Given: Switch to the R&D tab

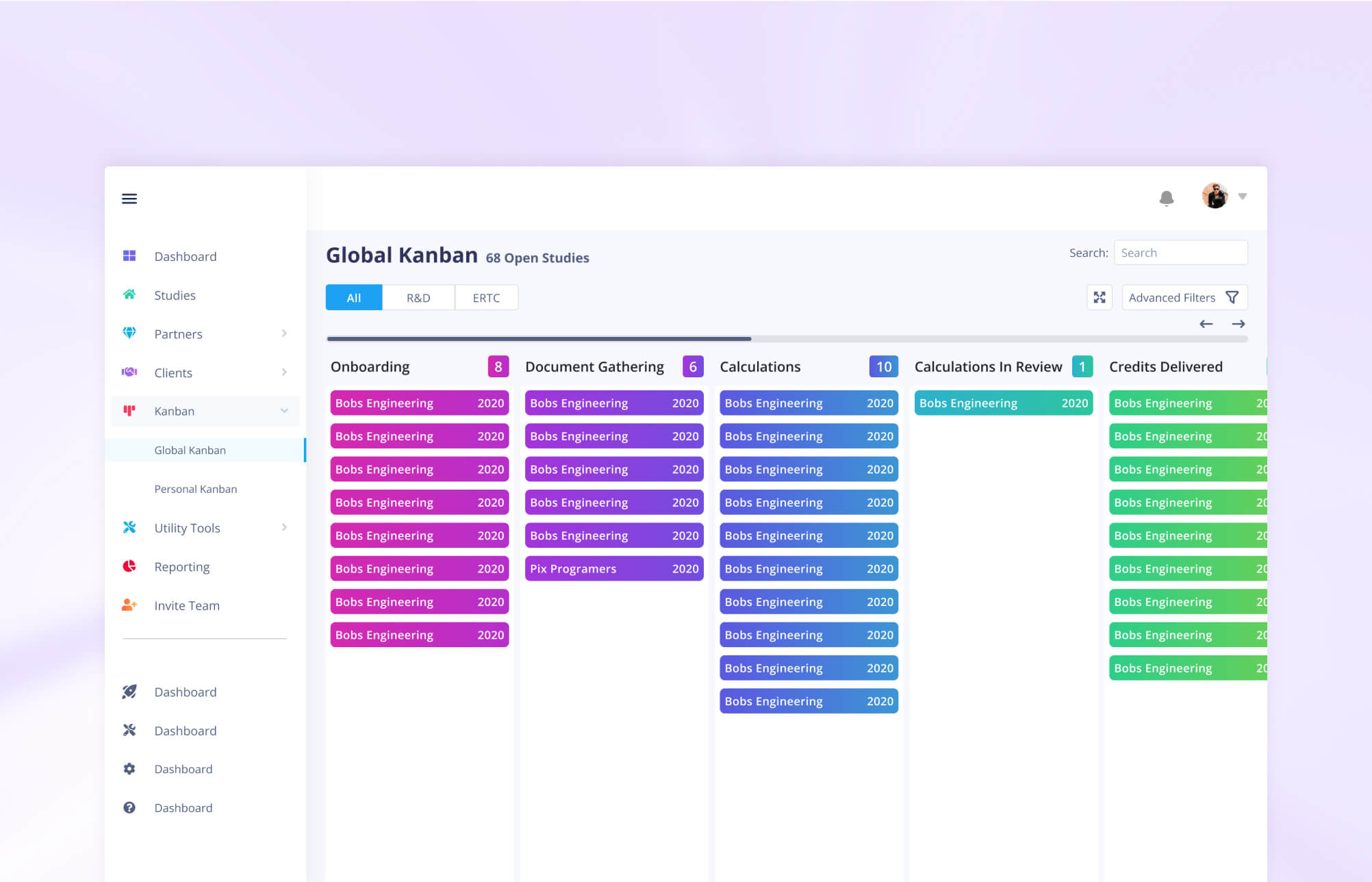Looking at the screenshot, I should tap(418, 297).
